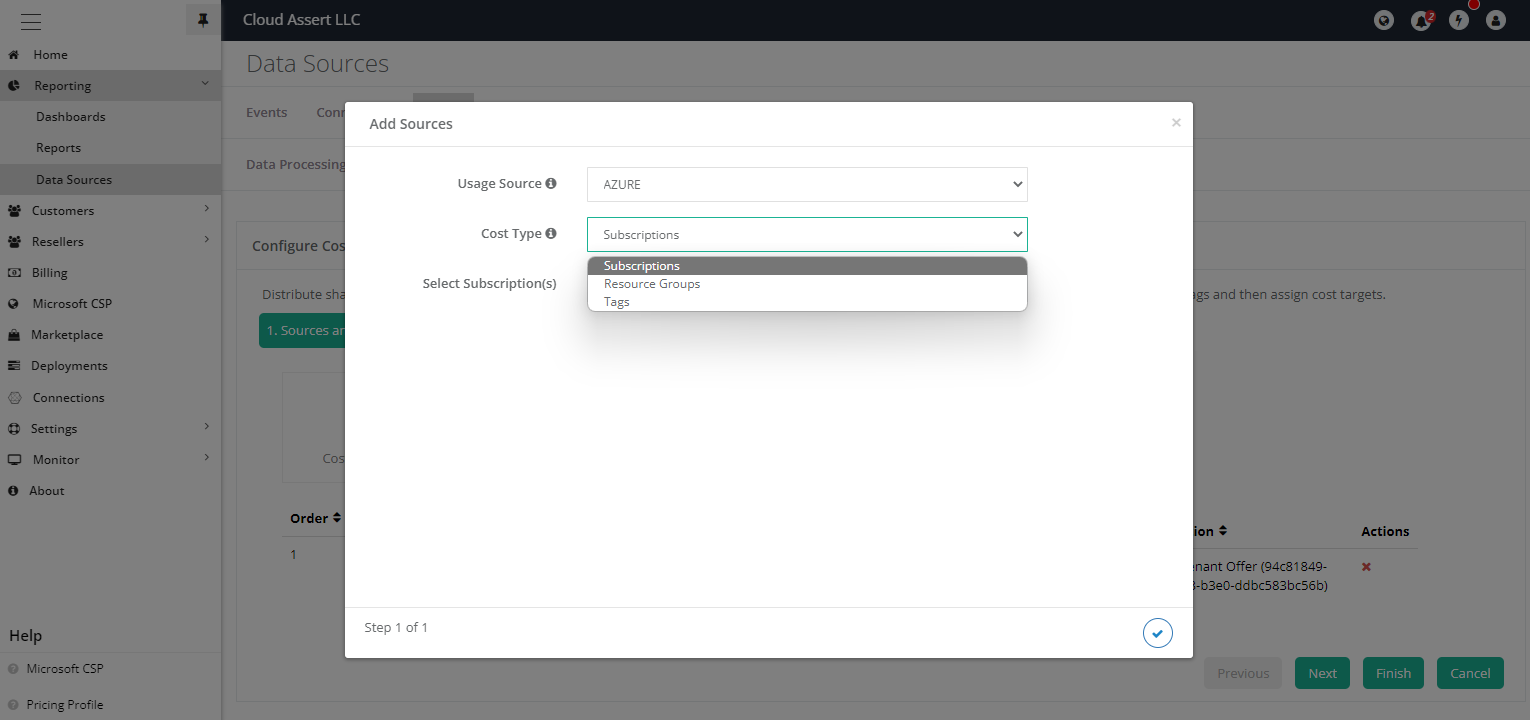Confirm with the blue checkmark button

(1157, 633)
